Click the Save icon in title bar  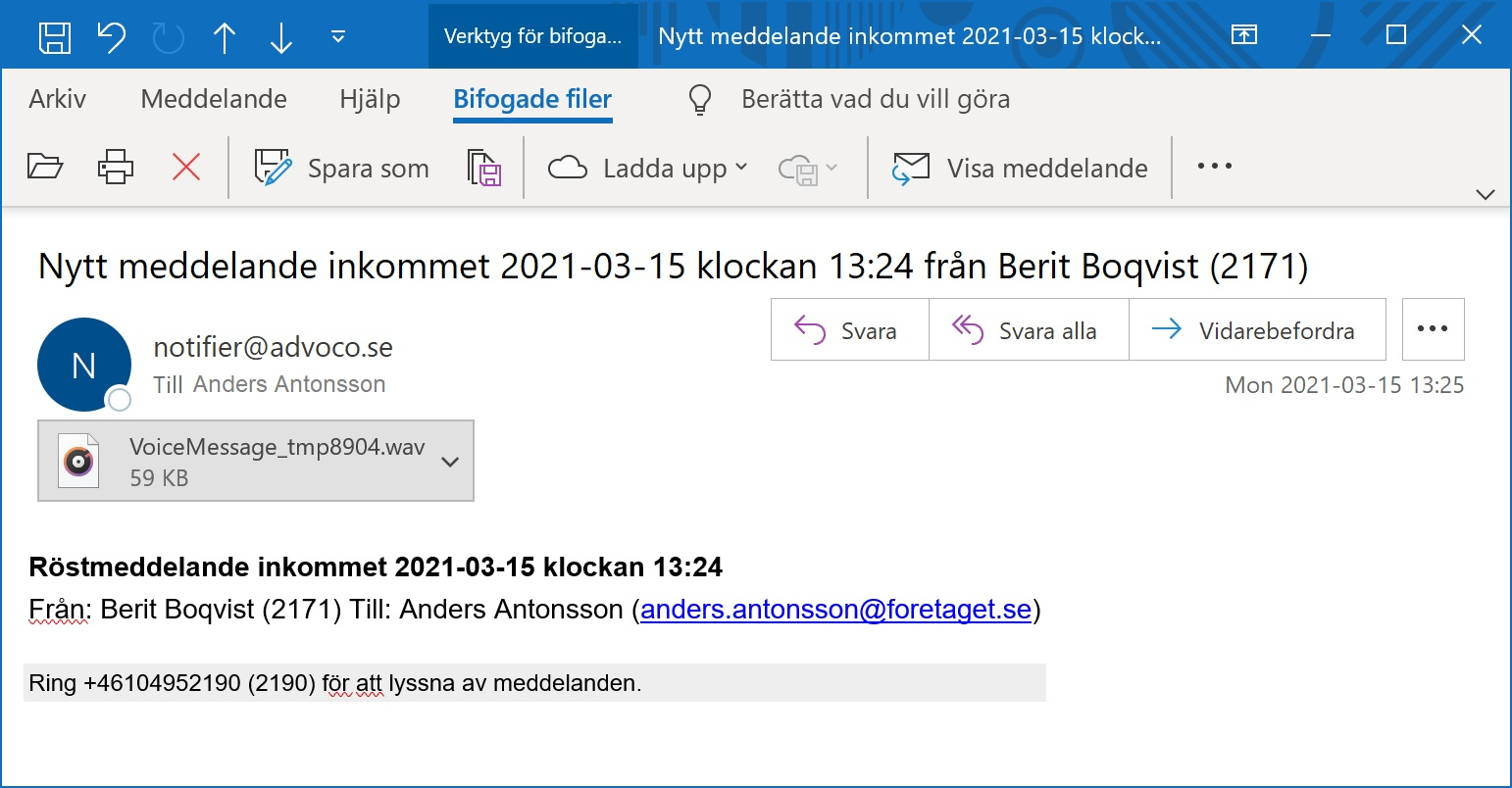coord(55,37)
